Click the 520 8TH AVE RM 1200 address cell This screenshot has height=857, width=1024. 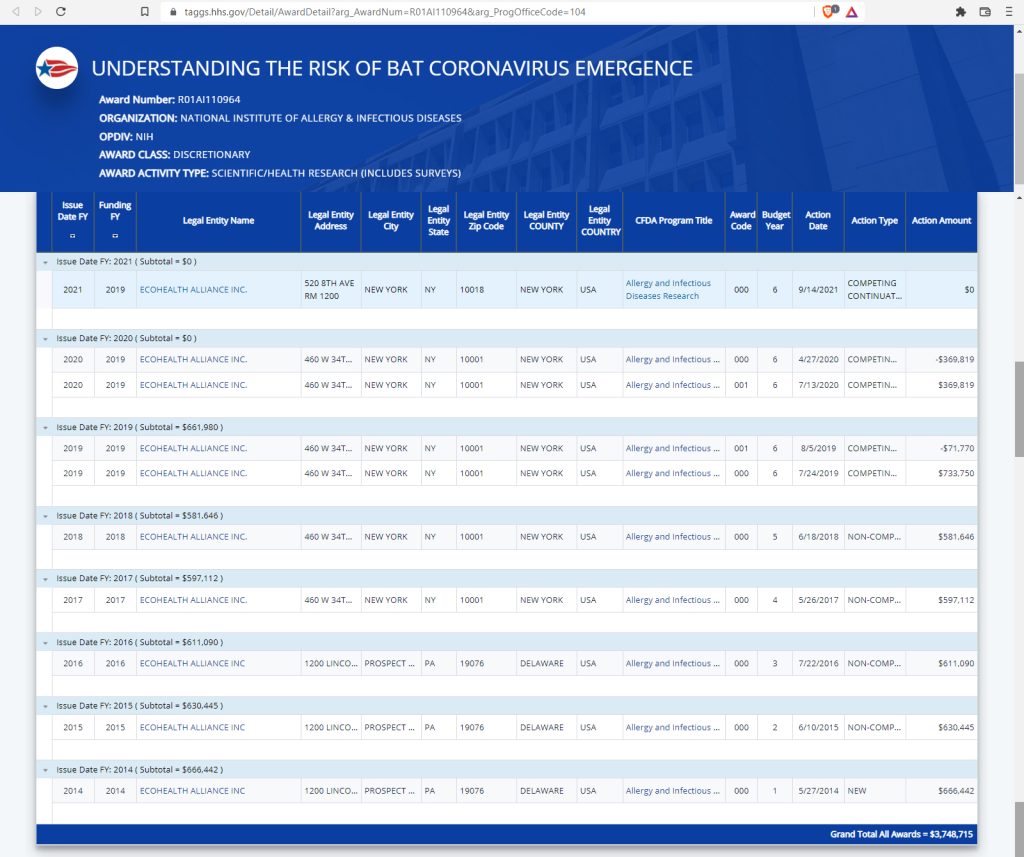(x=330, y=289)
